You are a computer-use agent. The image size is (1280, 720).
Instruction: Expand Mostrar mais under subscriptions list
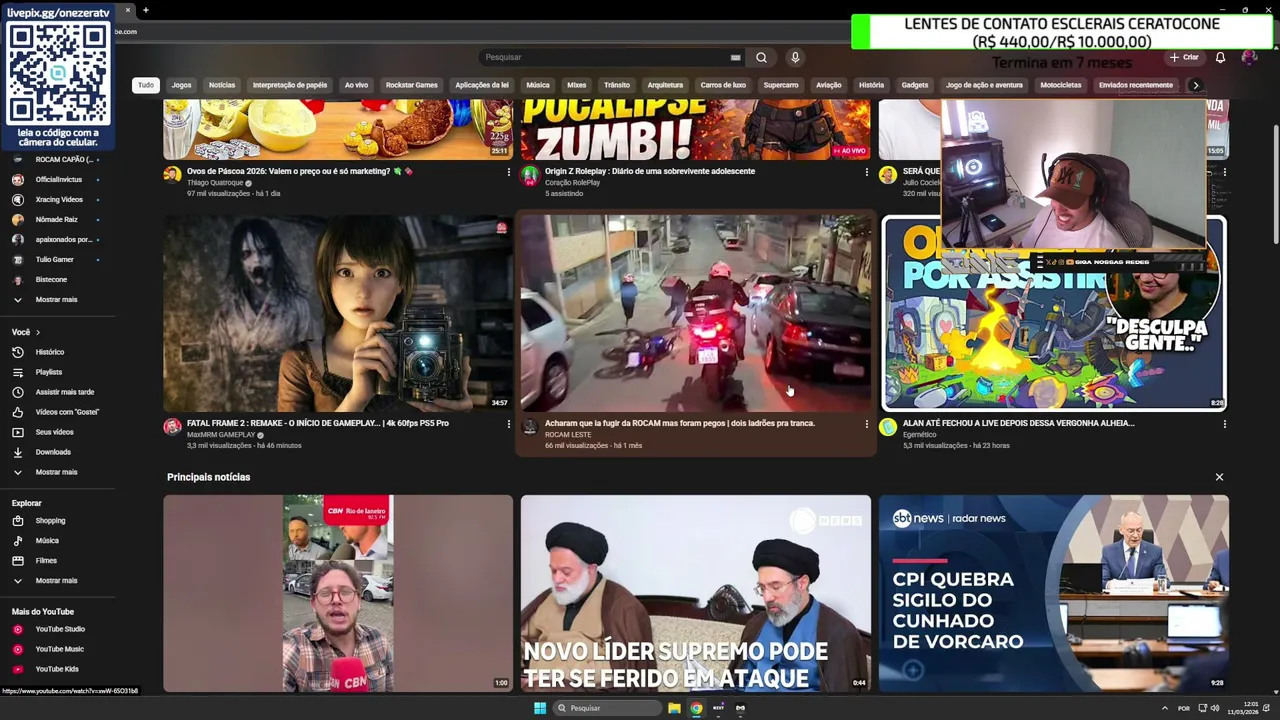pyautogui.click(x=56, y=299)
